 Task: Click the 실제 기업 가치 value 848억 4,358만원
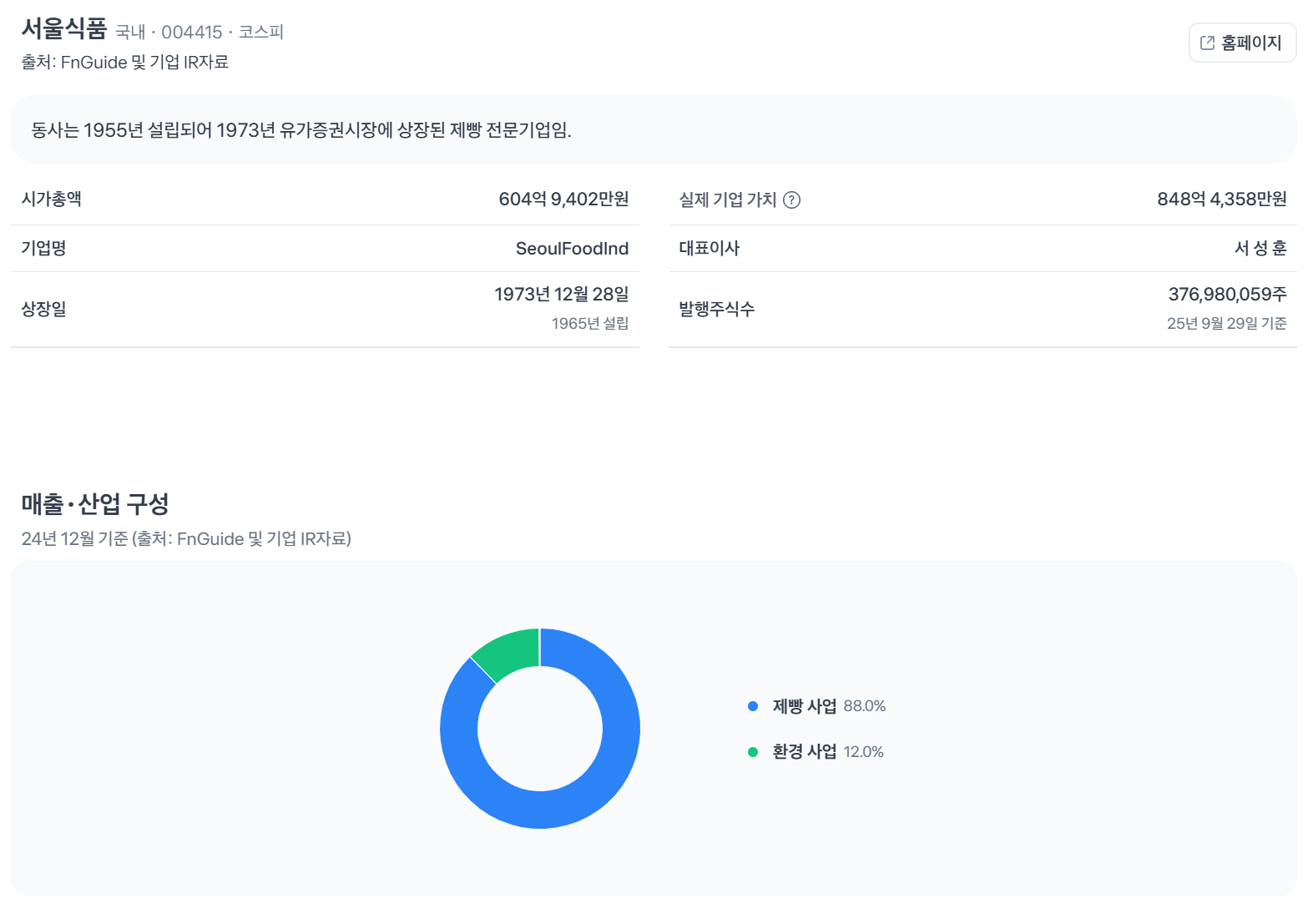(1222, 199)
